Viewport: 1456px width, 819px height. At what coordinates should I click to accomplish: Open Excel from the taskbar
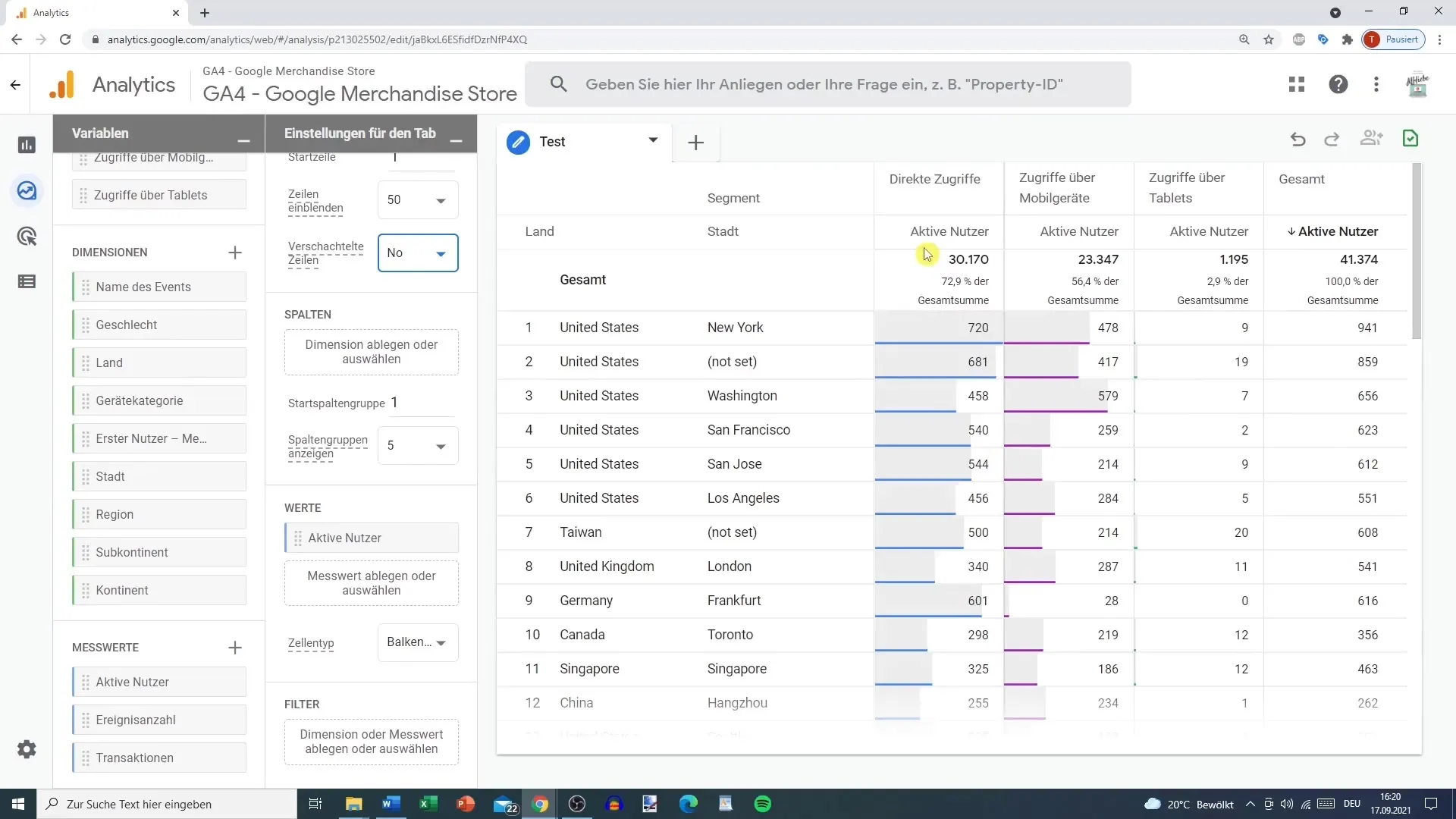point(428,804)
